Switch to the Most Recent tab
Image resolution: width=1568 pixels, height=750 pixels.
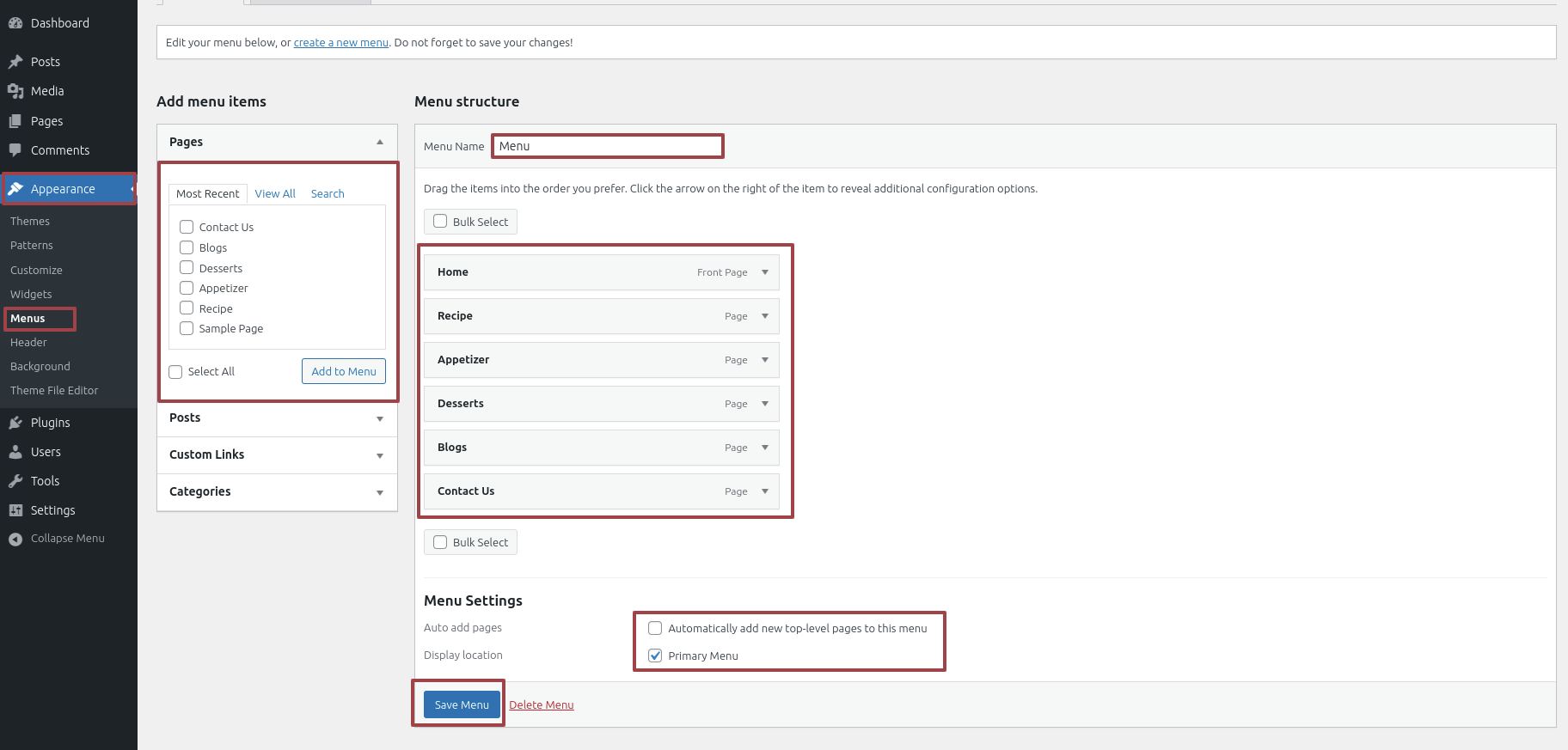click(x=208, y=194)
